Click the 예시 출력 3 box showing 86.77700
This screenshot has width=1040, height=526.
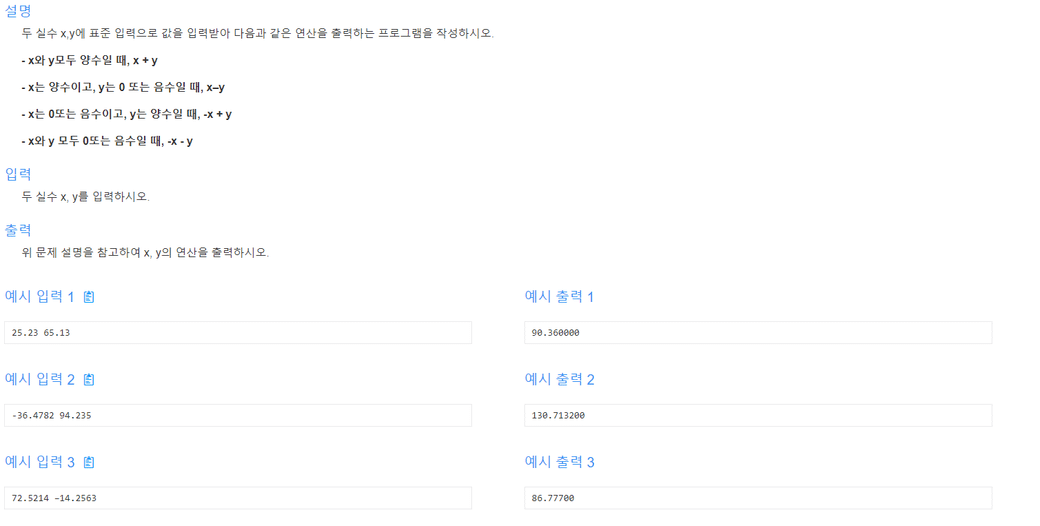[758, 498]
